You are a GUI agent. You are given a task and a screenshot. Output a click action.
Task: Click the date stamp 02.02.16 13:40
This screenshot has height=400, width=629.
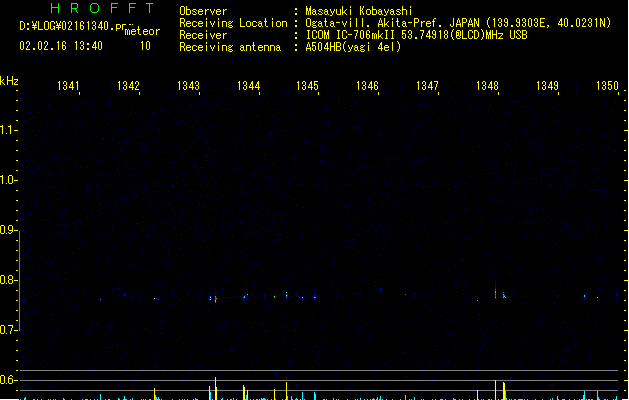tap(61, 46)
